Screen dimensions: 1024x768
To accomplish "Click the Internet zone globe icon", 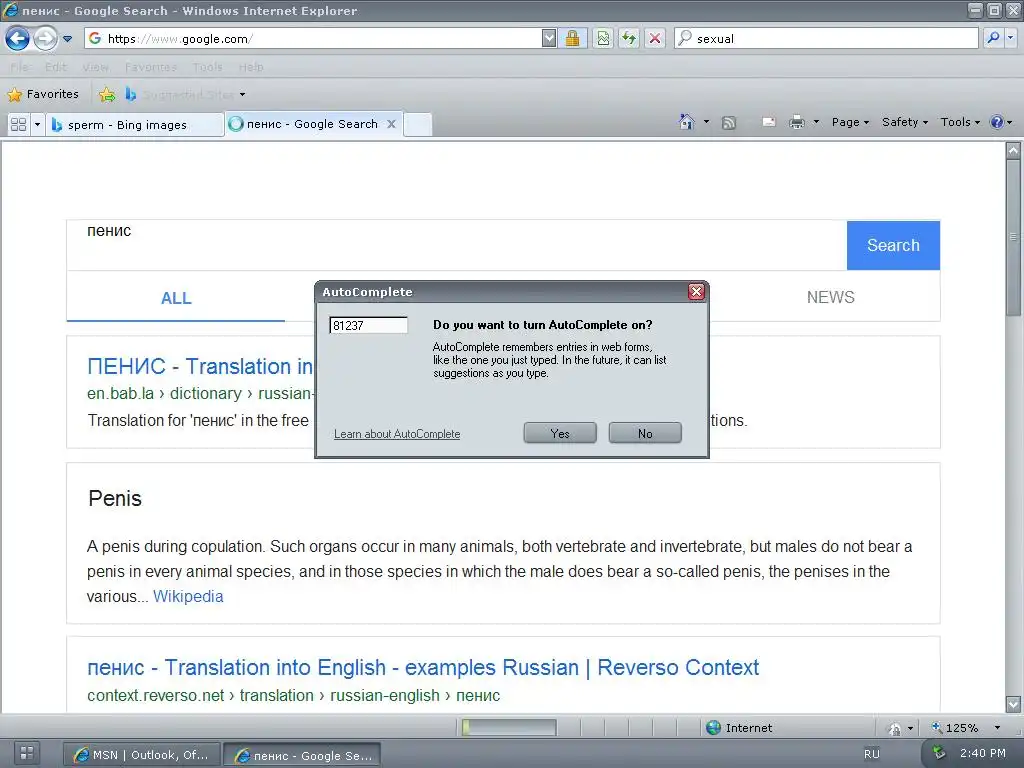I will [x=713, y=728].
